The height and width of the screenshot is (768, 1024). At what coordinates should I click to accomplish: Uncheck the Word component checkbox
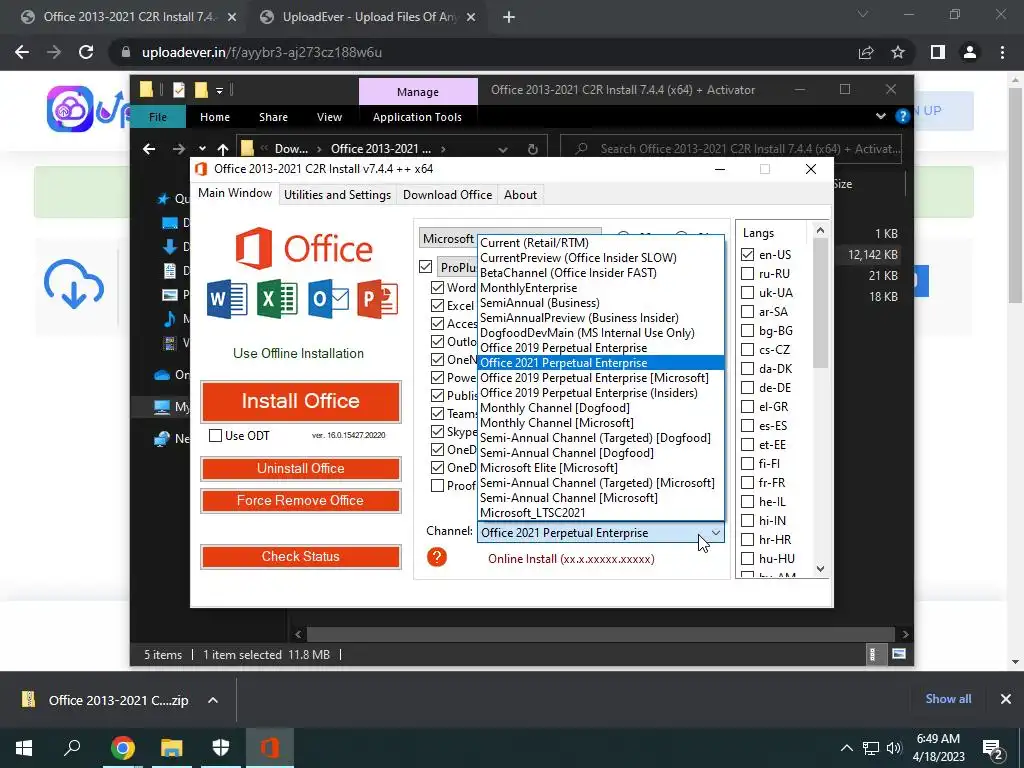coord(438,287)
